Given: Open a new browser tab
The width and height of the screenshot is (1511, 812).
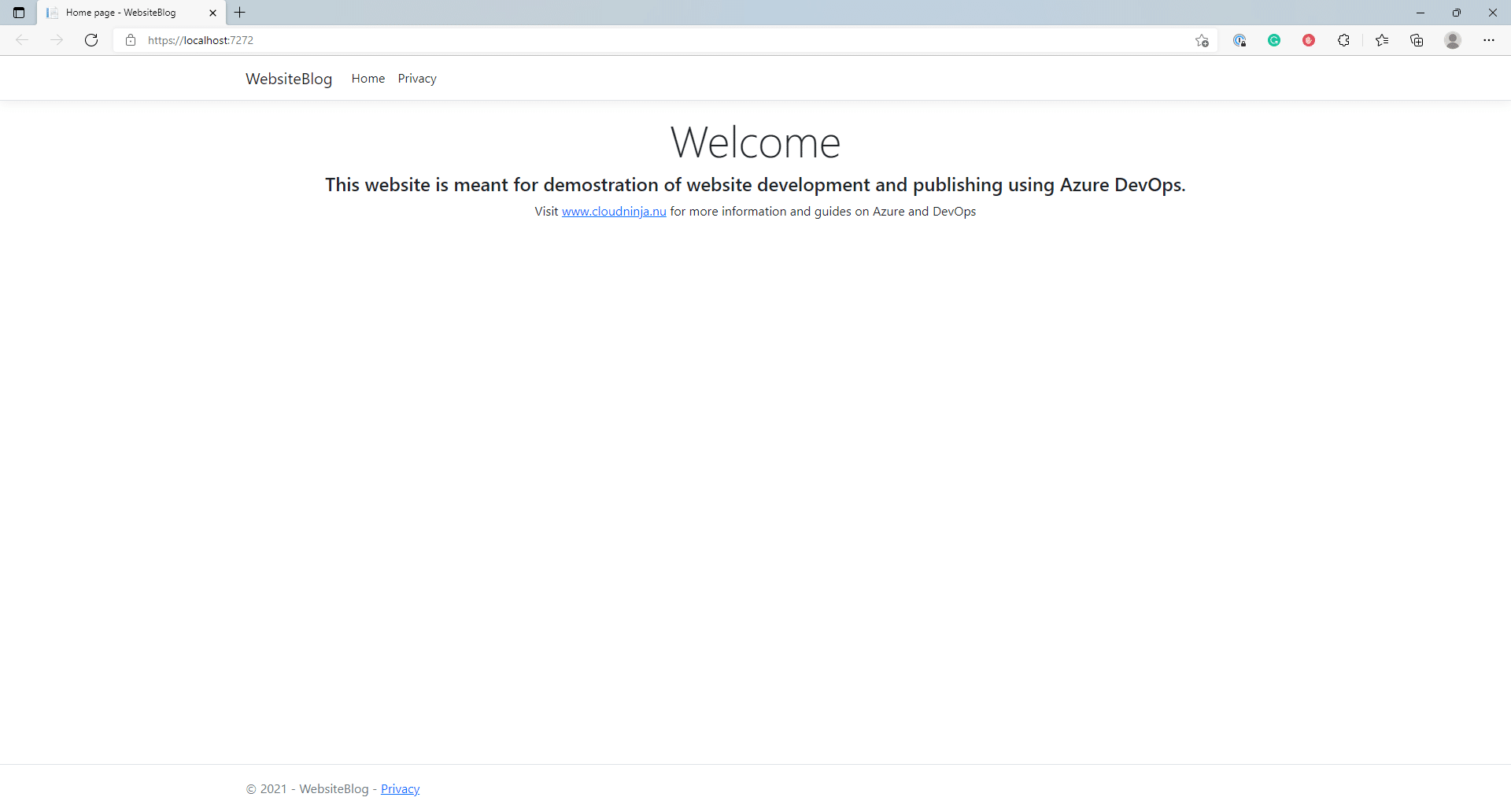Looking at the screenshot, I should coord(240,13).
